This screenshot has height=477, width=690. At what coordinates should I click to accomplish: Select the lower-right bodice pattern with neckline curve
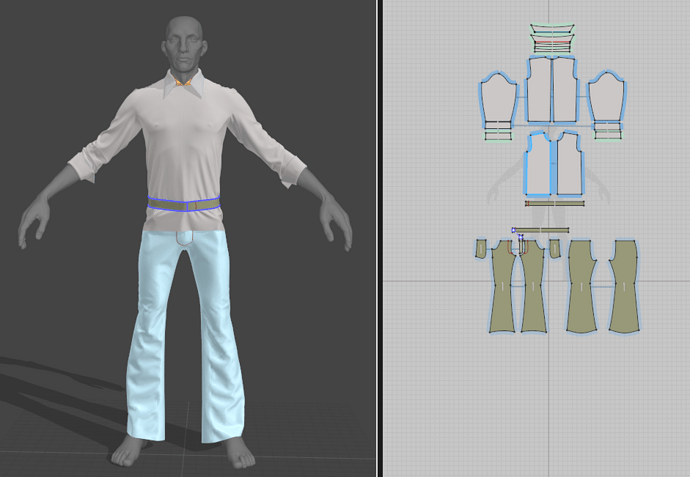pyautogui.click(x=570, y=164)
